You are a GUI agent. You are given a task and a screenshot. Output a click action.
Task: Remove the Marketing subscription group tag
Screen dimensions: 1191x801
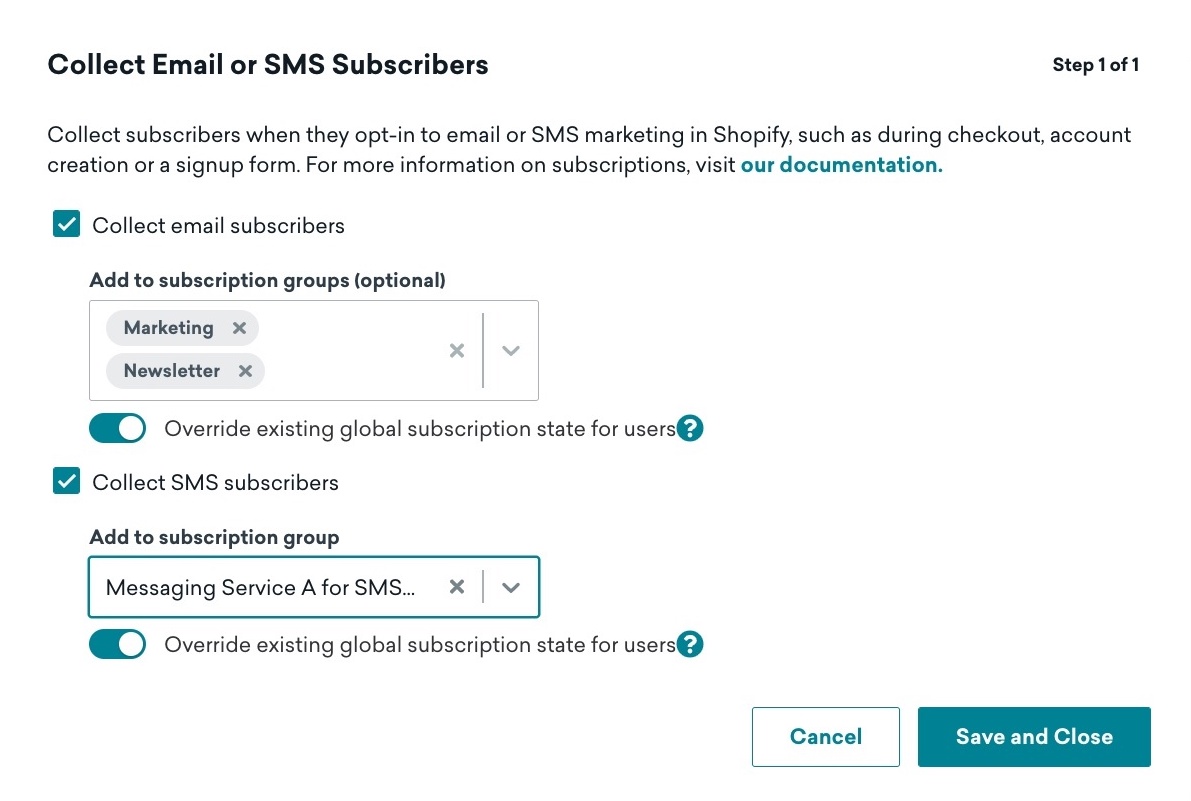239,328
